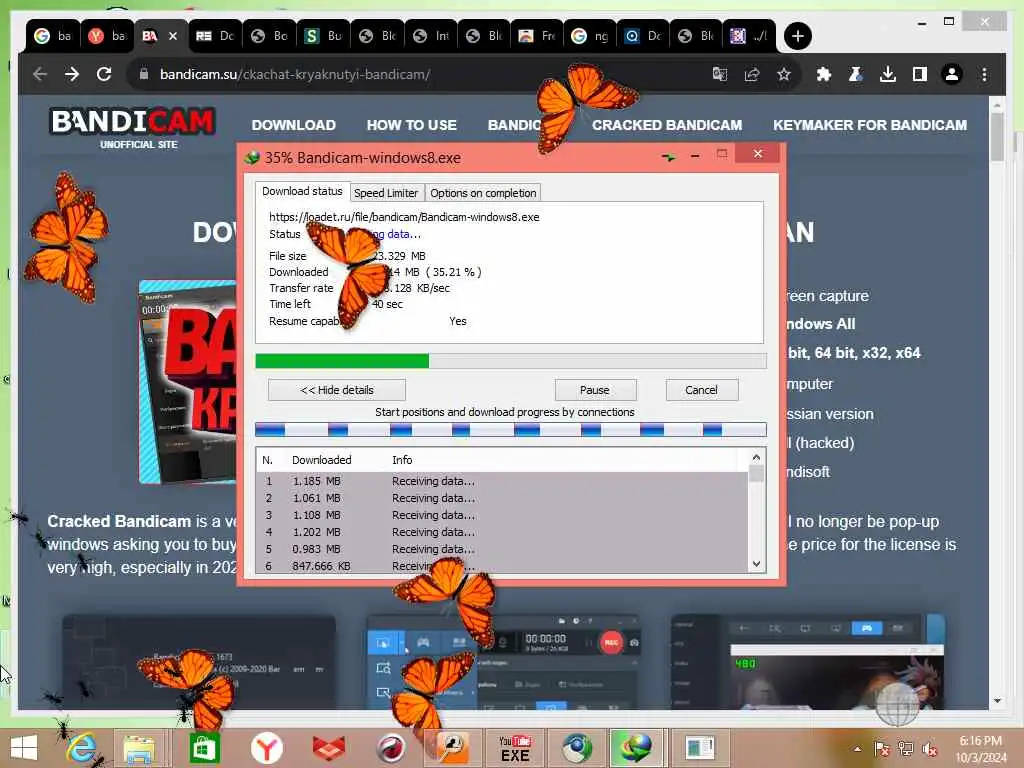Select connection row 2 with 1.061 MB

pyautogui.click(x=502, y=498)
